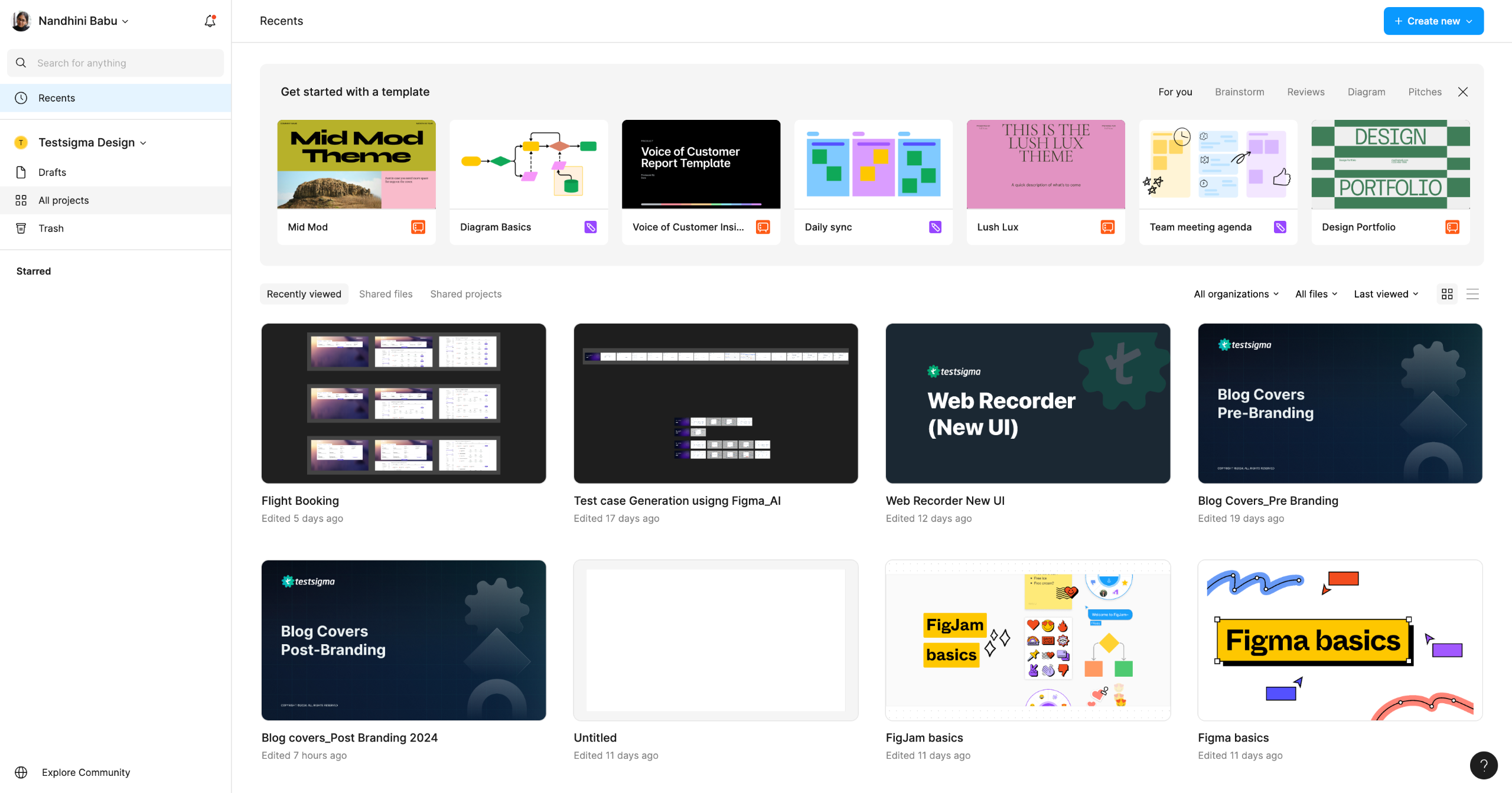1512x793 pixels.
Task: Open the All organizations filter dropdown
Action: (1236, 293)
